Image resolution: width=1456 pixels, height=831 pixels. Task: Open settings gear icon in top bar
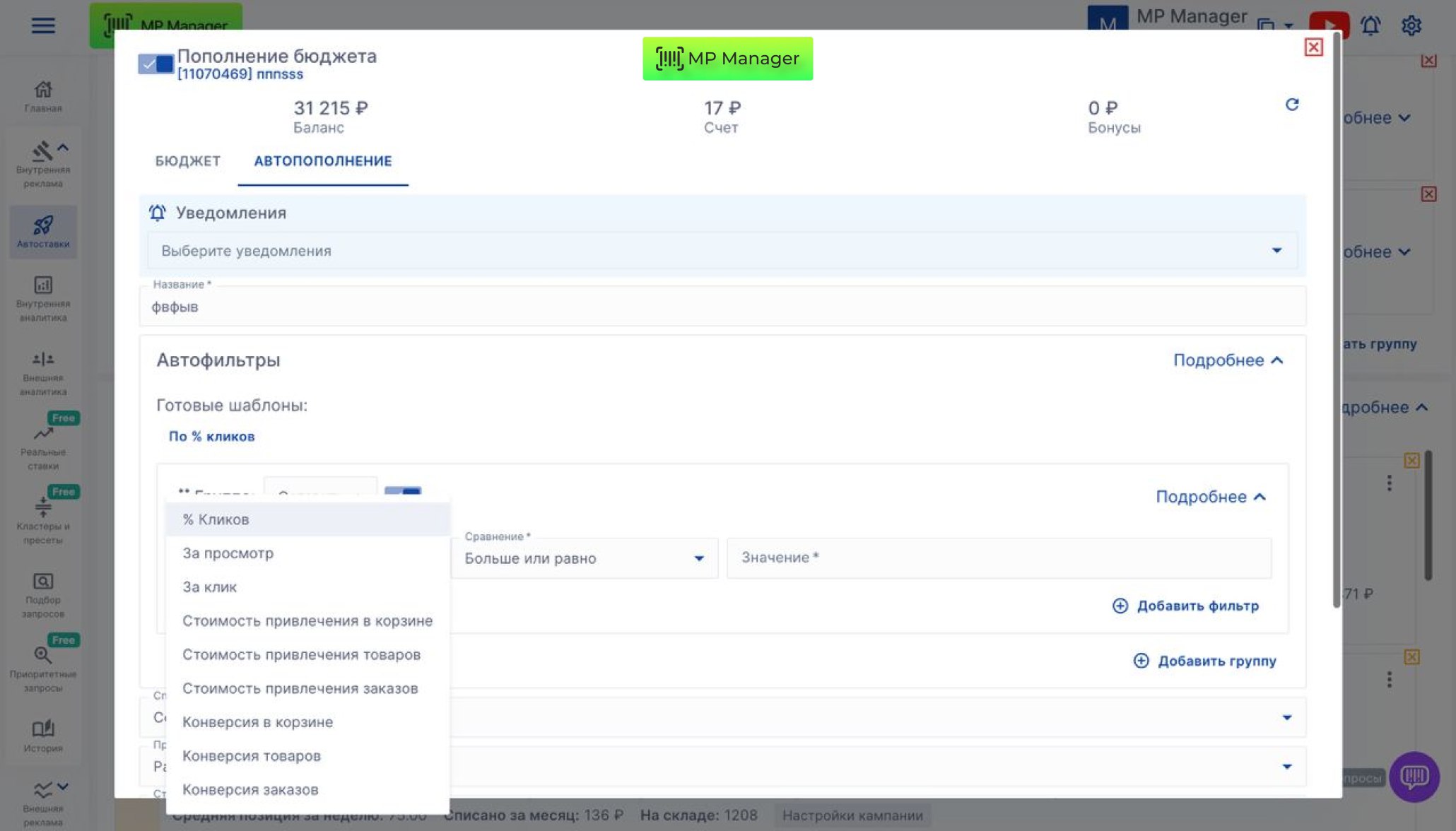(1411, 25)
